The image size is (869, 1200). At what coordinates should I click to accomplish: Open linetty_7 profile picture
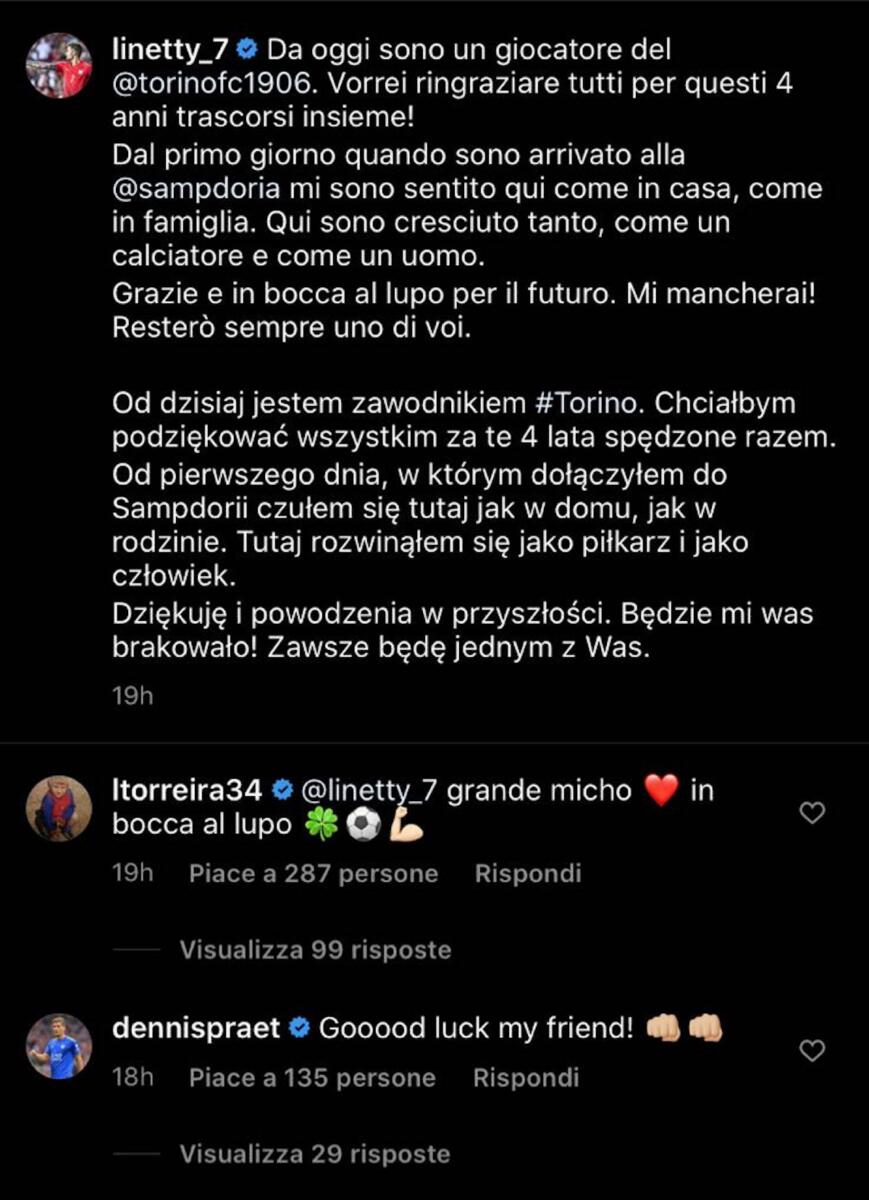pyautogui.click(x=58, y=66)
